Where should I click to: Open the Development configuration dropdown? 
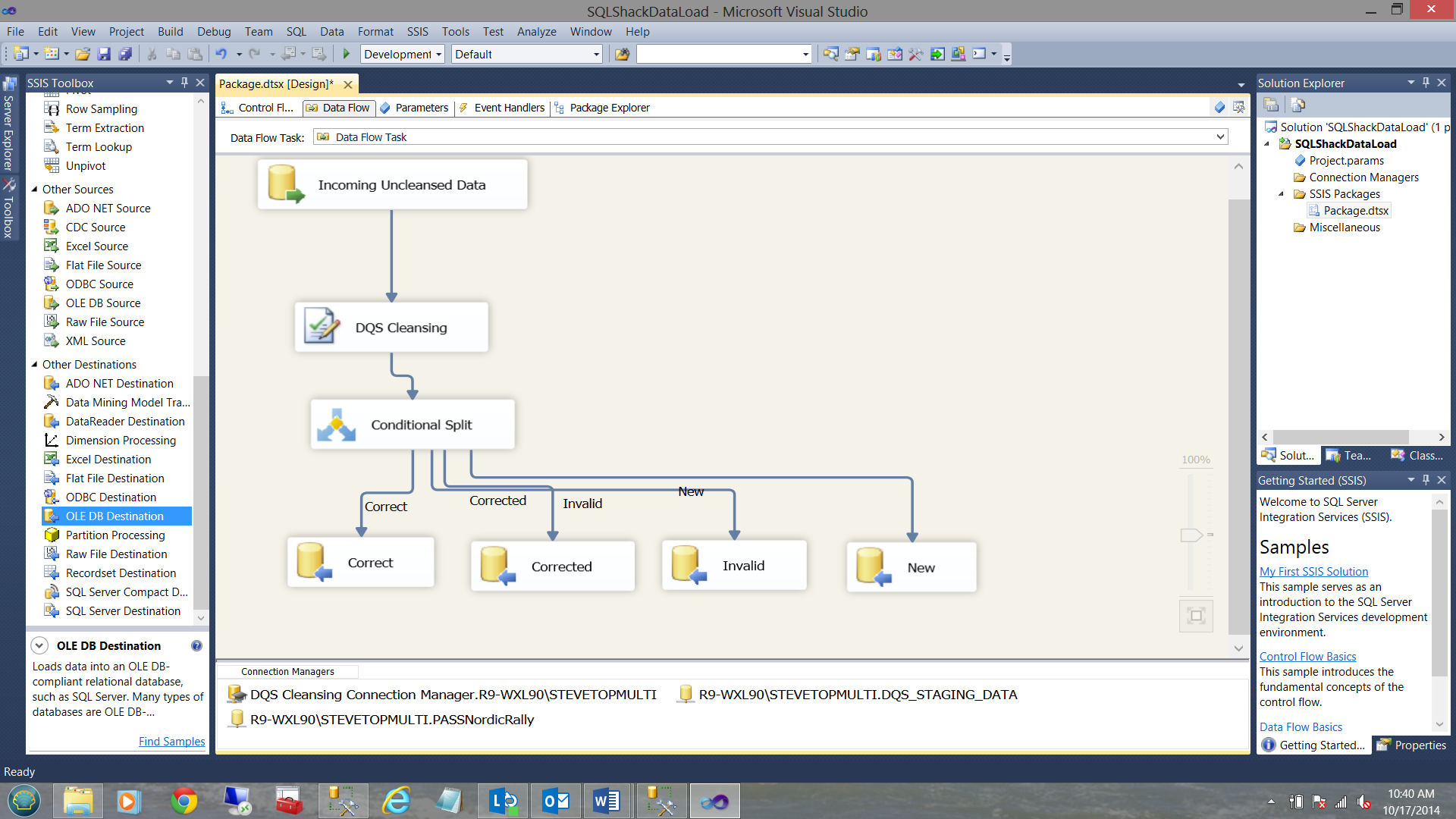(438, 55)
